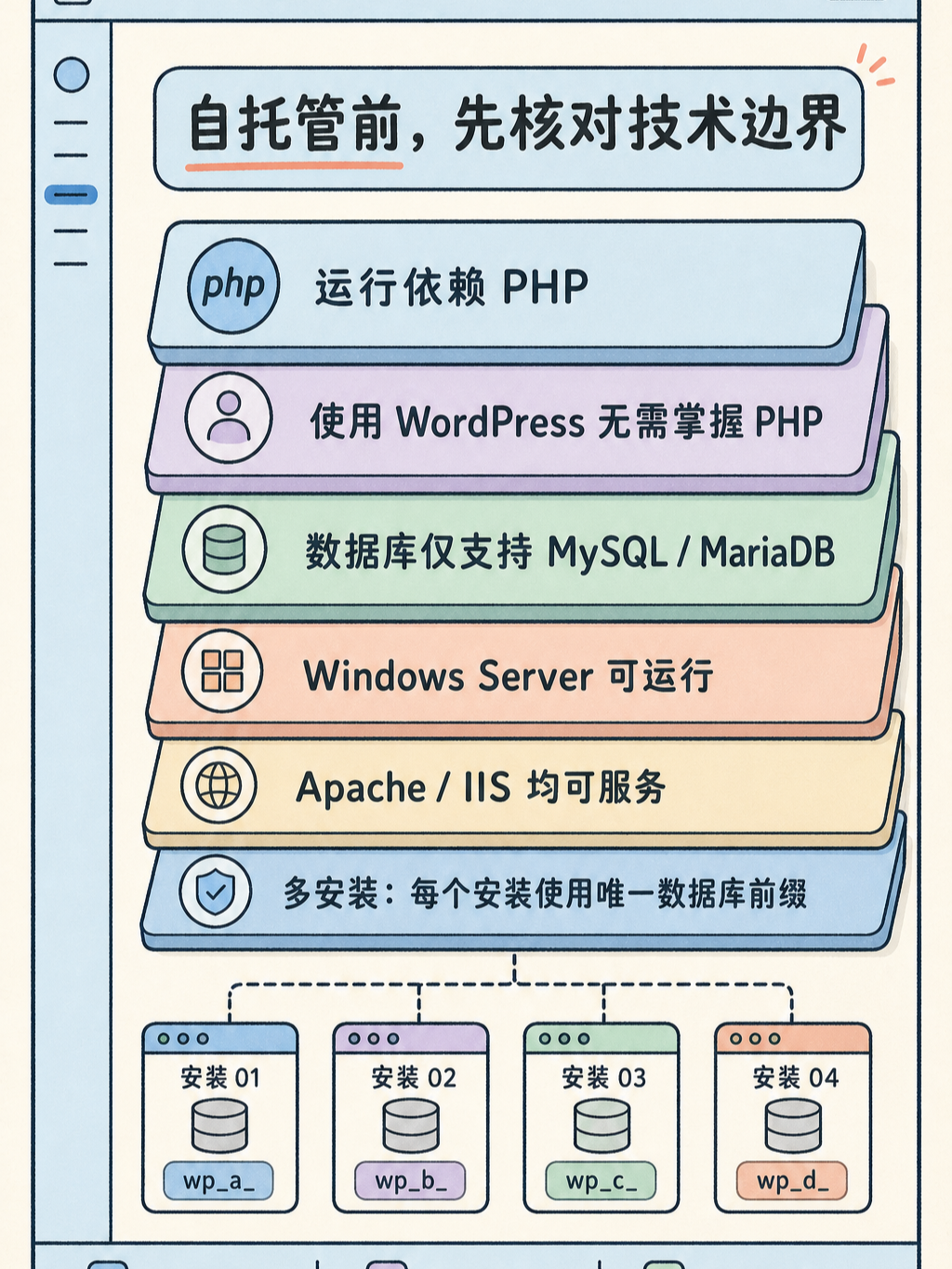Open the Apache / IIS 均可服务 card
This screenshot has height=1269, width=952.
point(522,788)
